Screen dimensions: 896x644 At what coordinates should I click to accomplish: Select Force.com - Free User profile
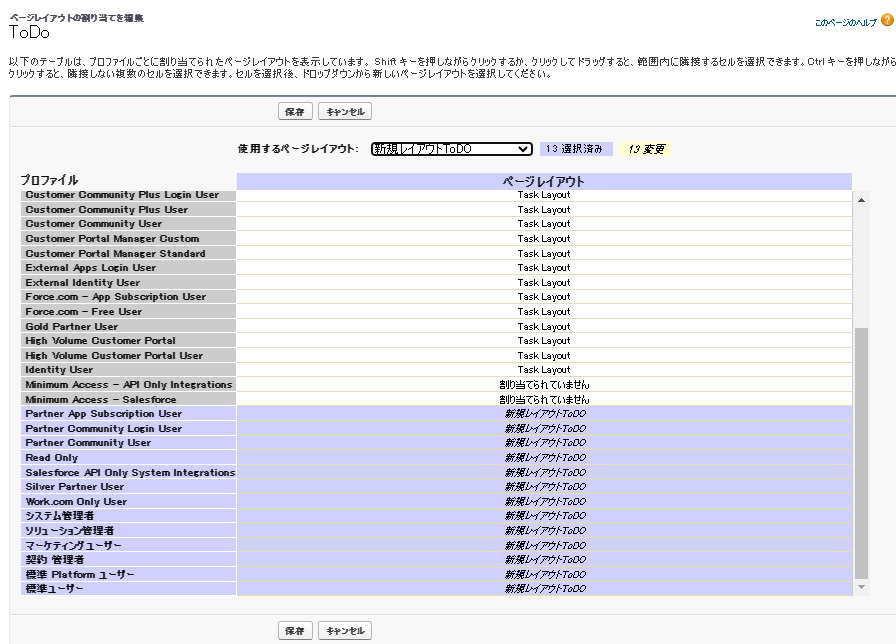[129, 311]
